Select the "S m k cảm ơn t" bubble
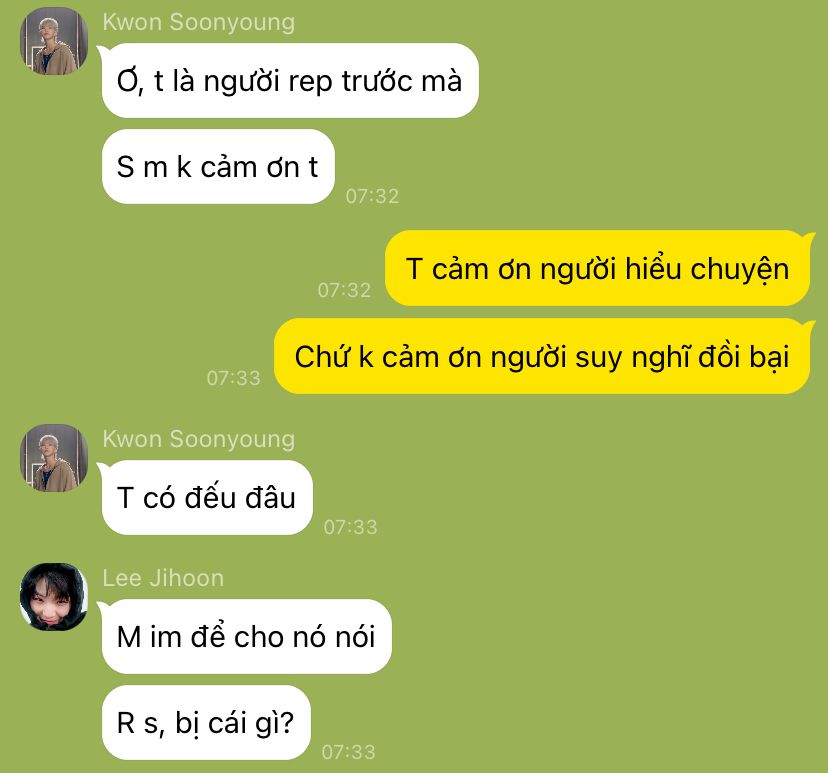 click(x=218, y=167)
